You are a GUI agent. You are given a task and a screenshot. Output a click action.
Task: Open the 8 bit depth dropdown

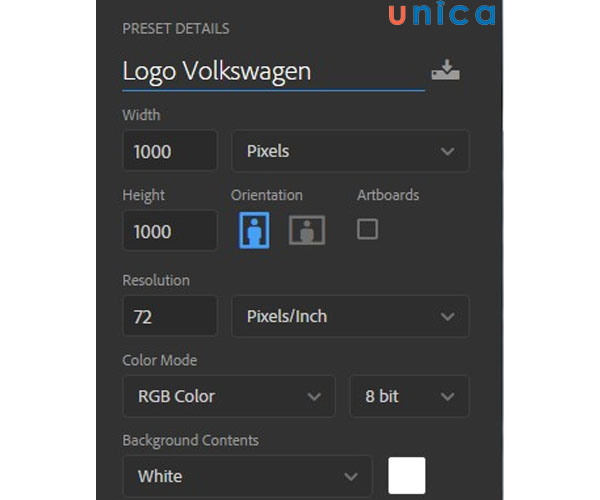[x=408, y=396]
